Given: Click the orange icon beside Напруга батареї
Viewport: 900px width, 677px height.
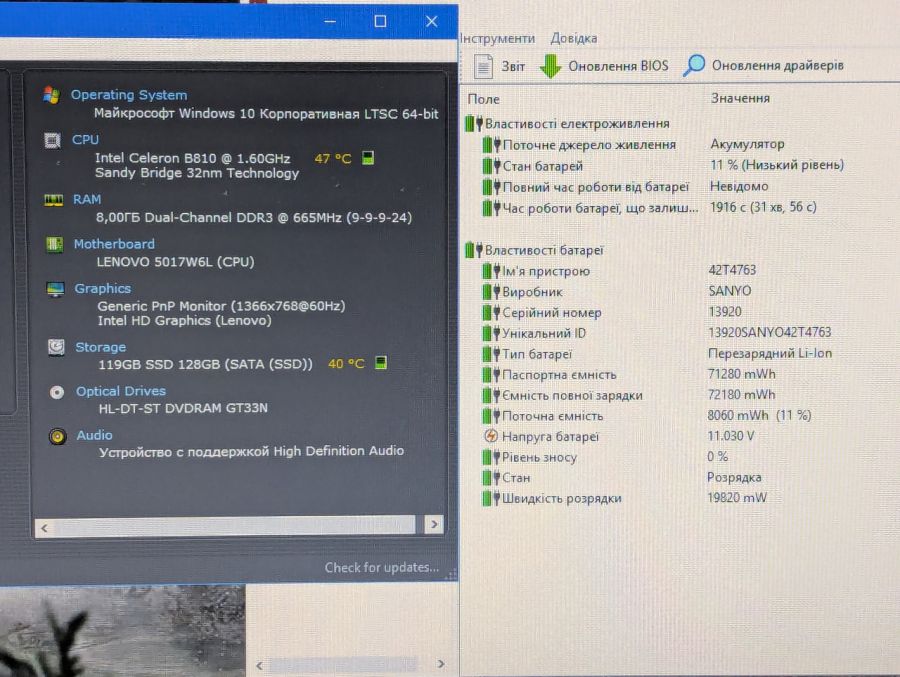Looking at the screenshot, I should [x=491, y=436].
